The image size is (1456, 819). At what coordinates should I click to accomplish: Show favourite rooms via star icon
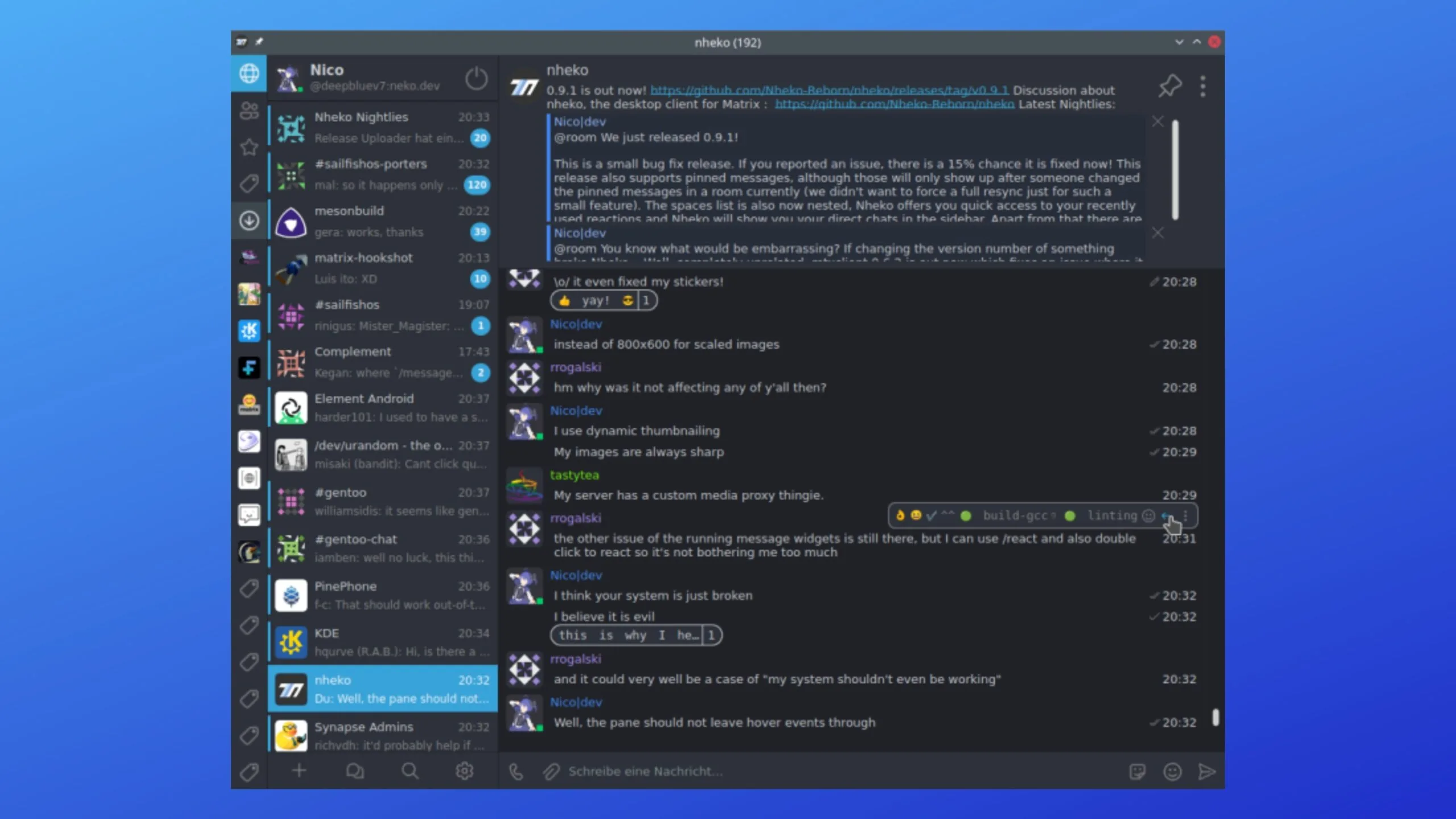tap(249, 147)
